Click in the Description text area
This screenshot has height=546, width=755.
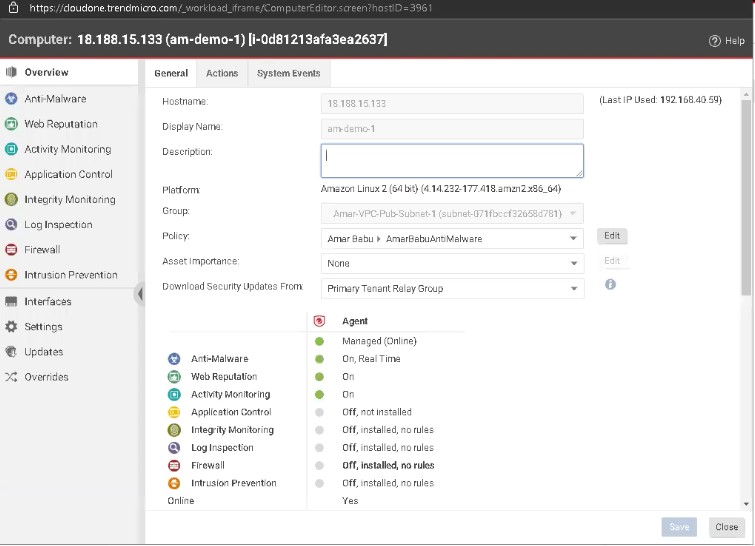452,160
